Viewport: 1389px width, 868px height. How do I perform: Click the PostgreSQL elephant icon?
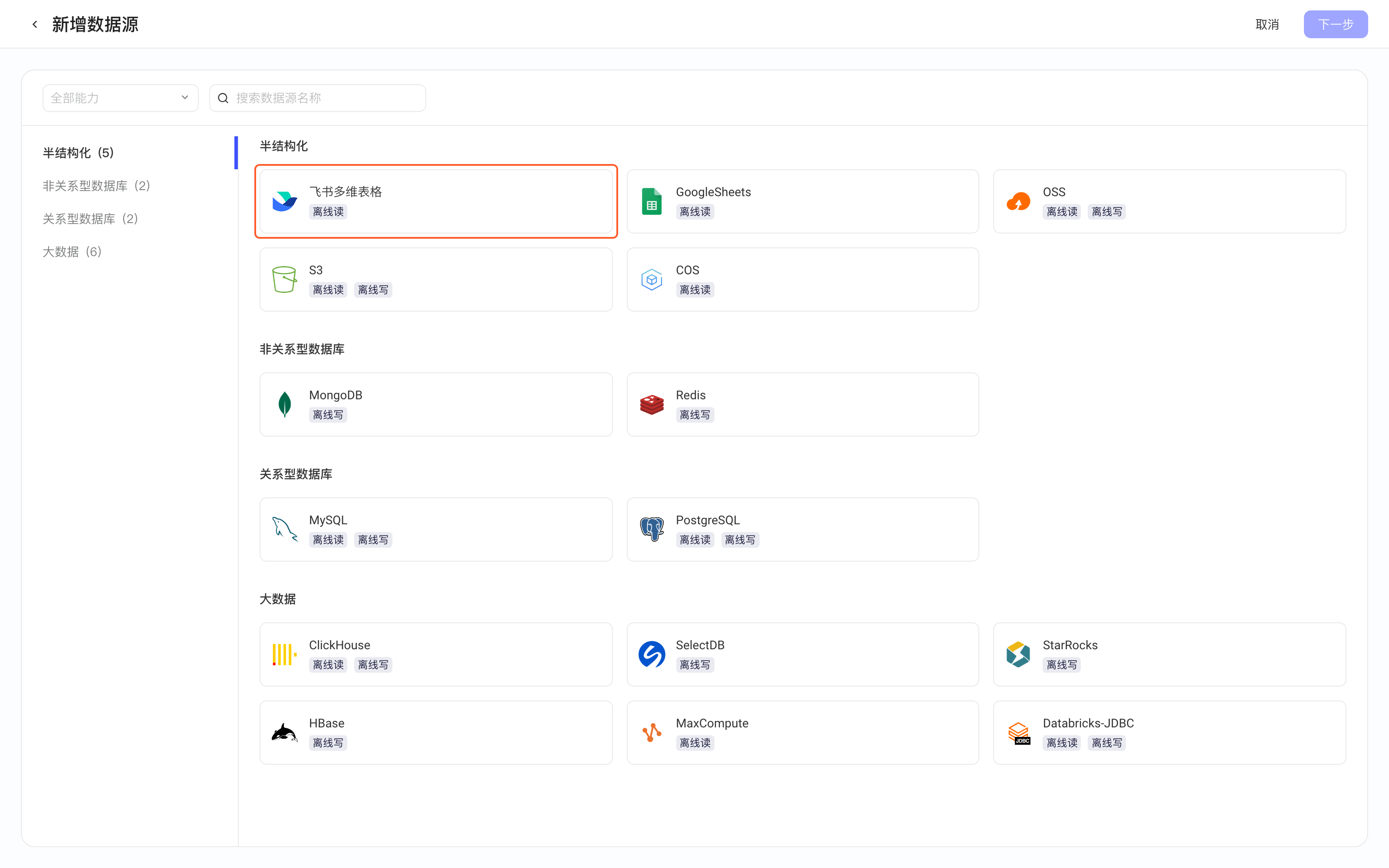click(x=652, y=529)
